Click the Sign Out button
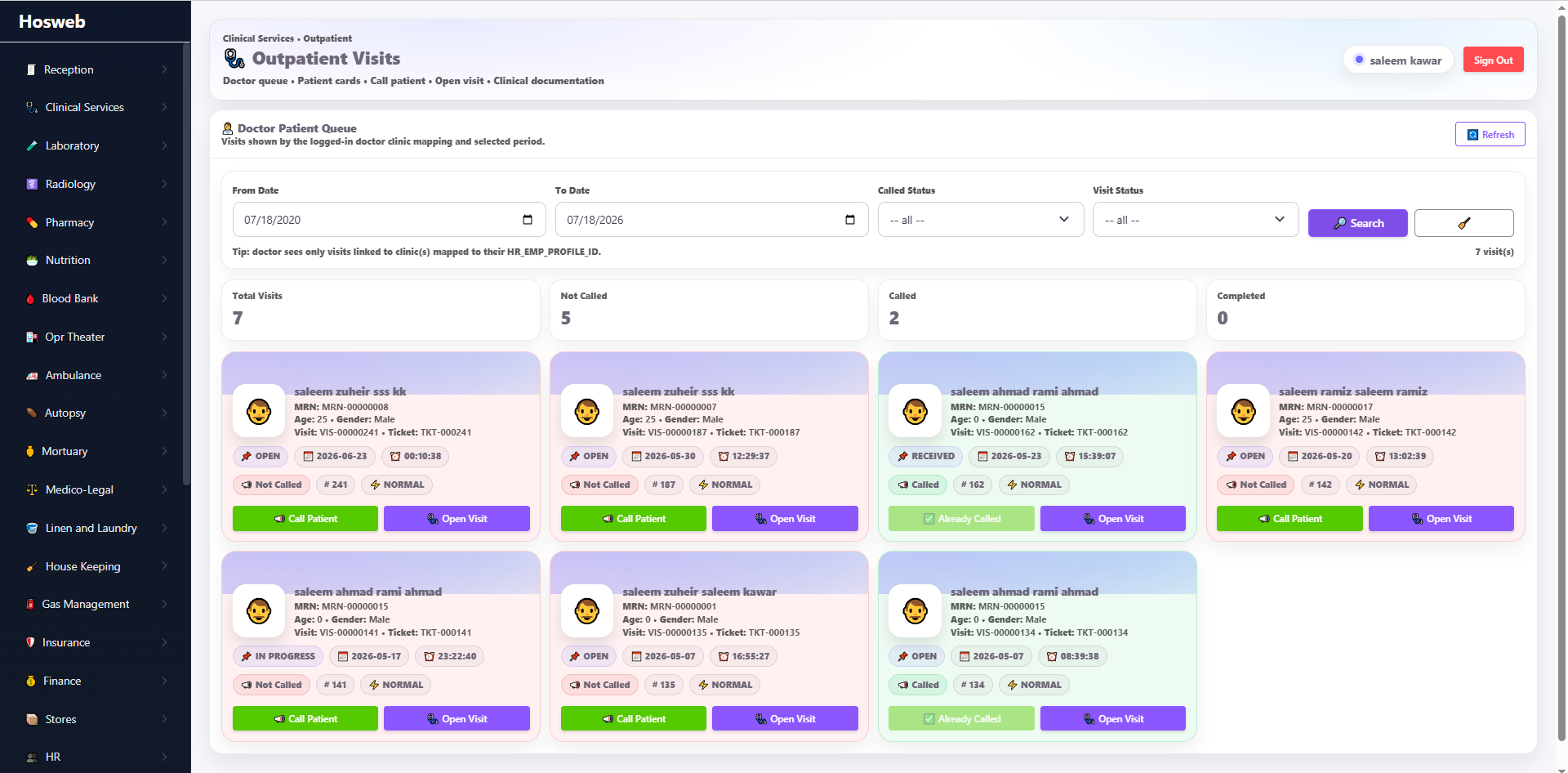The image size is (1568, 773). (1493, 60)
